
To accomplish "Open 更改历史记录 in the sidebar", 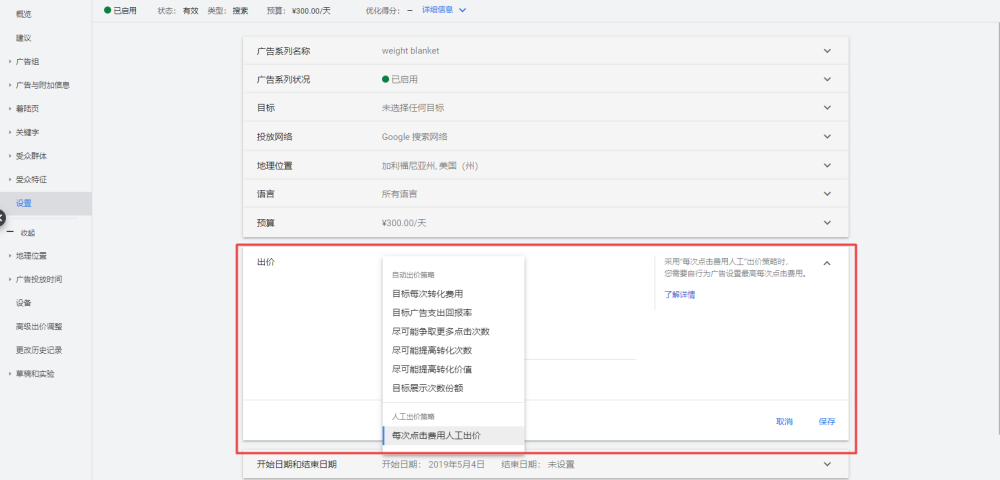I will pyautogui.click(x=39, y=350).
